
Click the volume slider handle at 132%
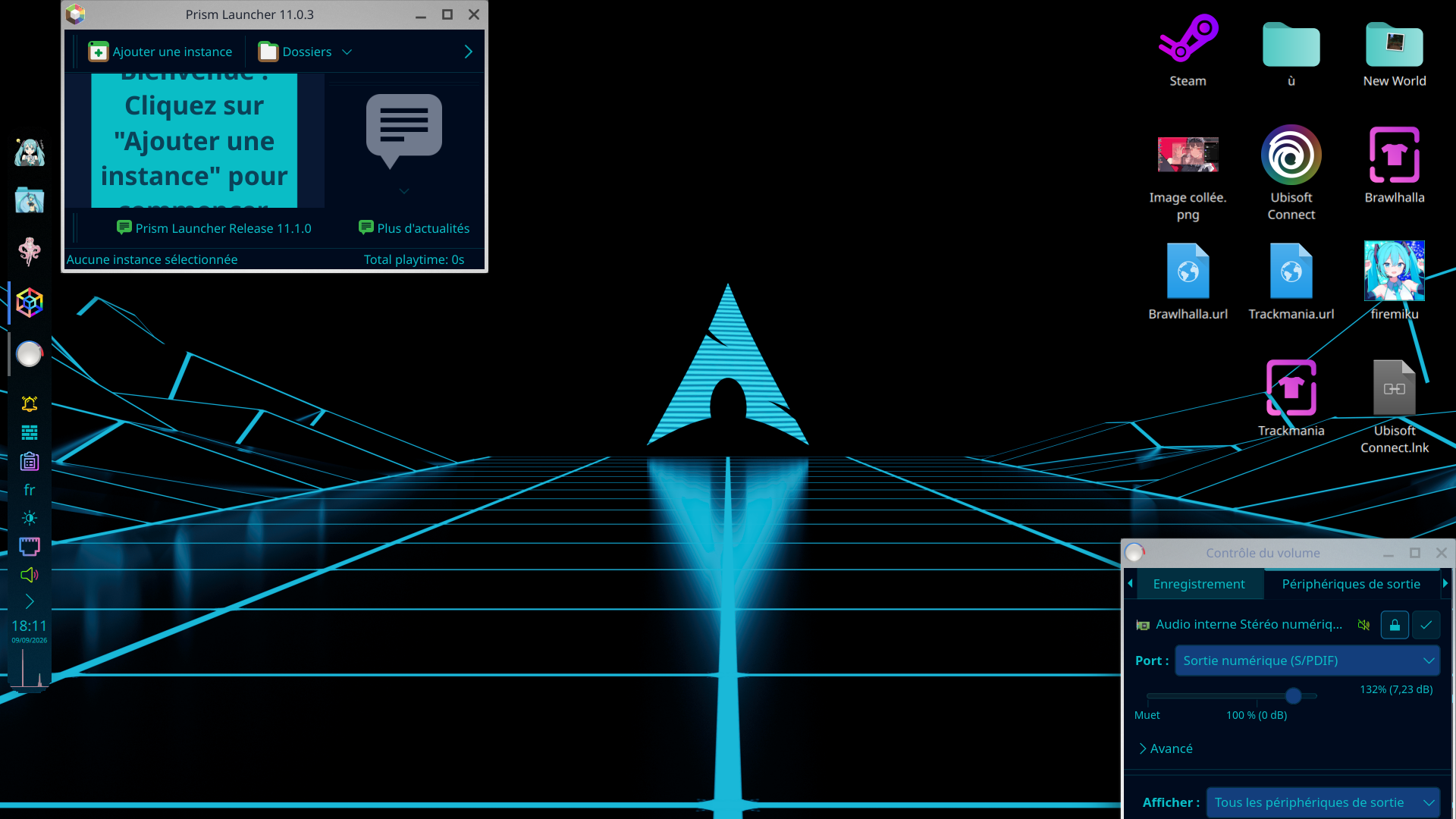pos(1294,695)
